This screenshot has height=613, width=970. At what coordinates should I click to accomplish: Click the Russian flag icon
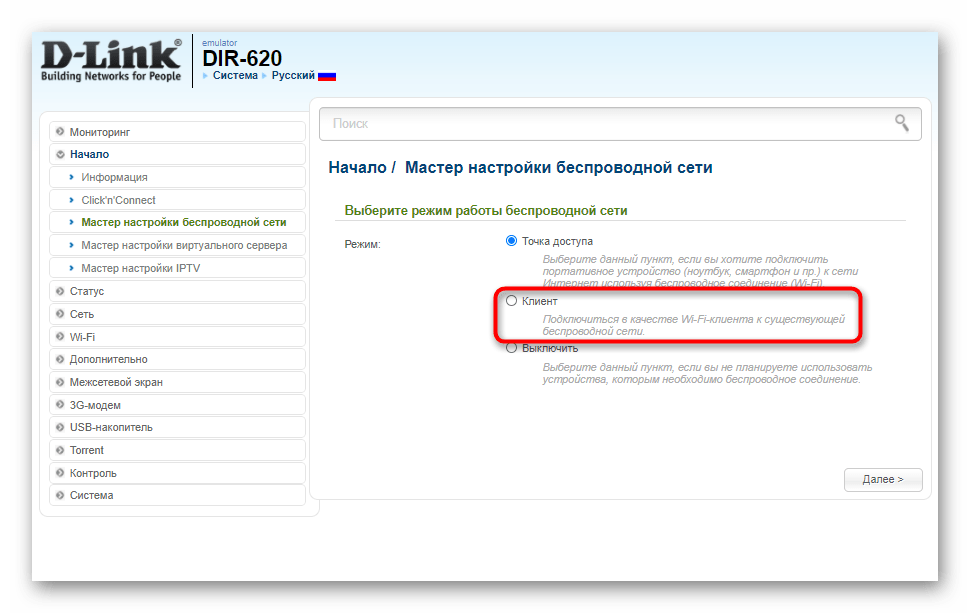point(327,76)
